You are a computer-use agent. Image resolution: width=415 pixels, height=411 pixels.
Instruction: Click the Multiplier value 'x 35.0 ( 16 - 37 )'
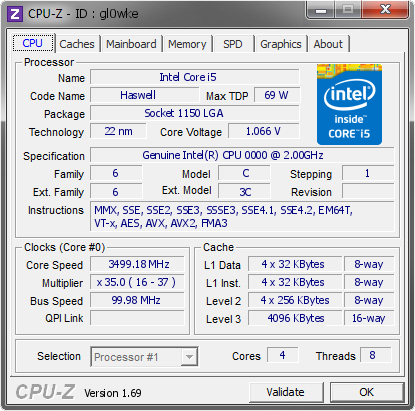coord(137,282)
